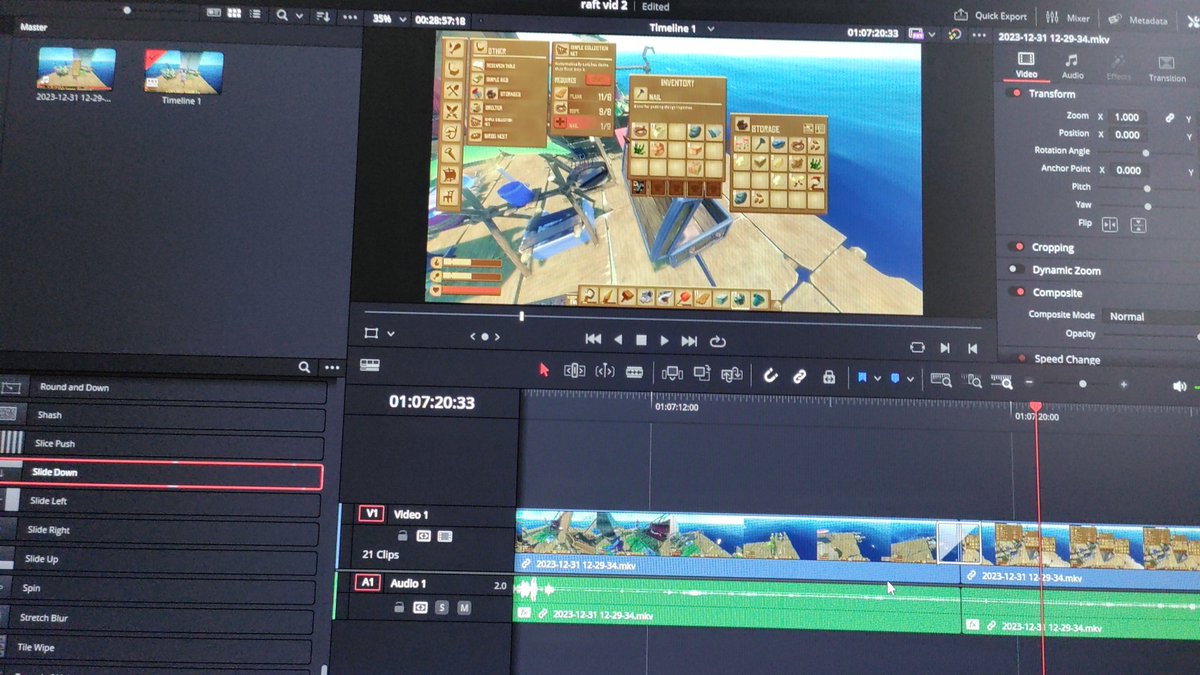Click the Custom Zoom icon
The height and width of the screenshot is (675, 1200).
tap(1002, 382)
